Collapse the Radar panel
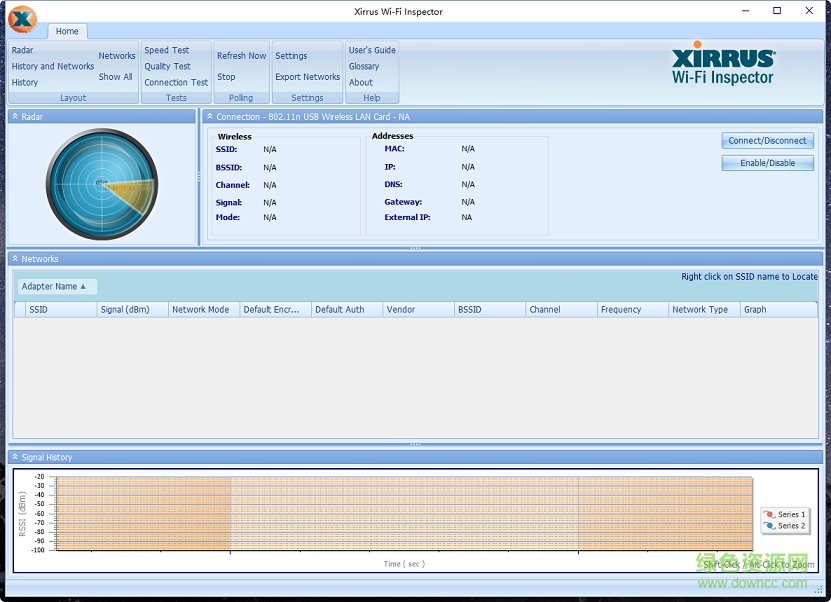This screenshot has width=831, height=602. (x=14, y=116)
